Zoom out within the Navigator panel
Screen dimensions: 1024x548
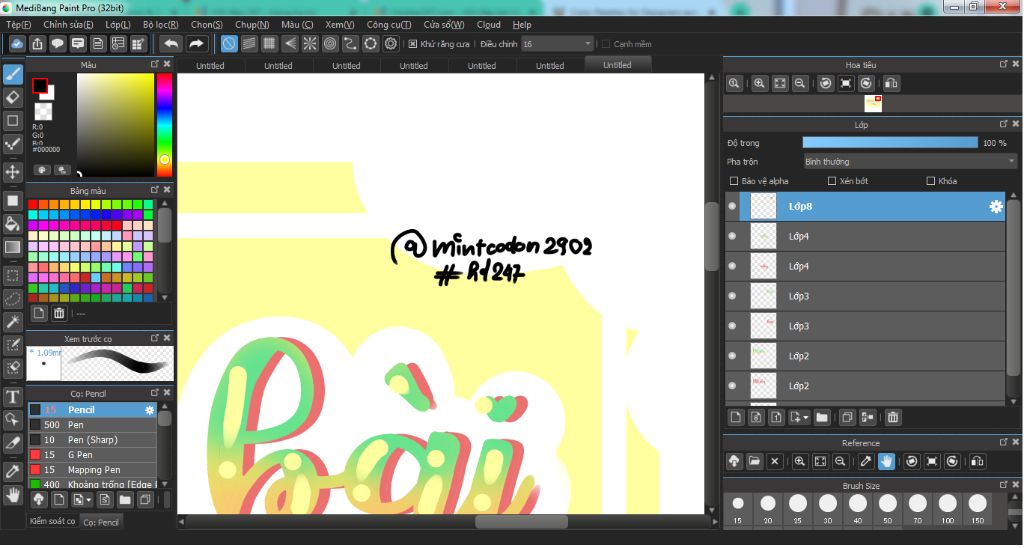pos(799,84)
